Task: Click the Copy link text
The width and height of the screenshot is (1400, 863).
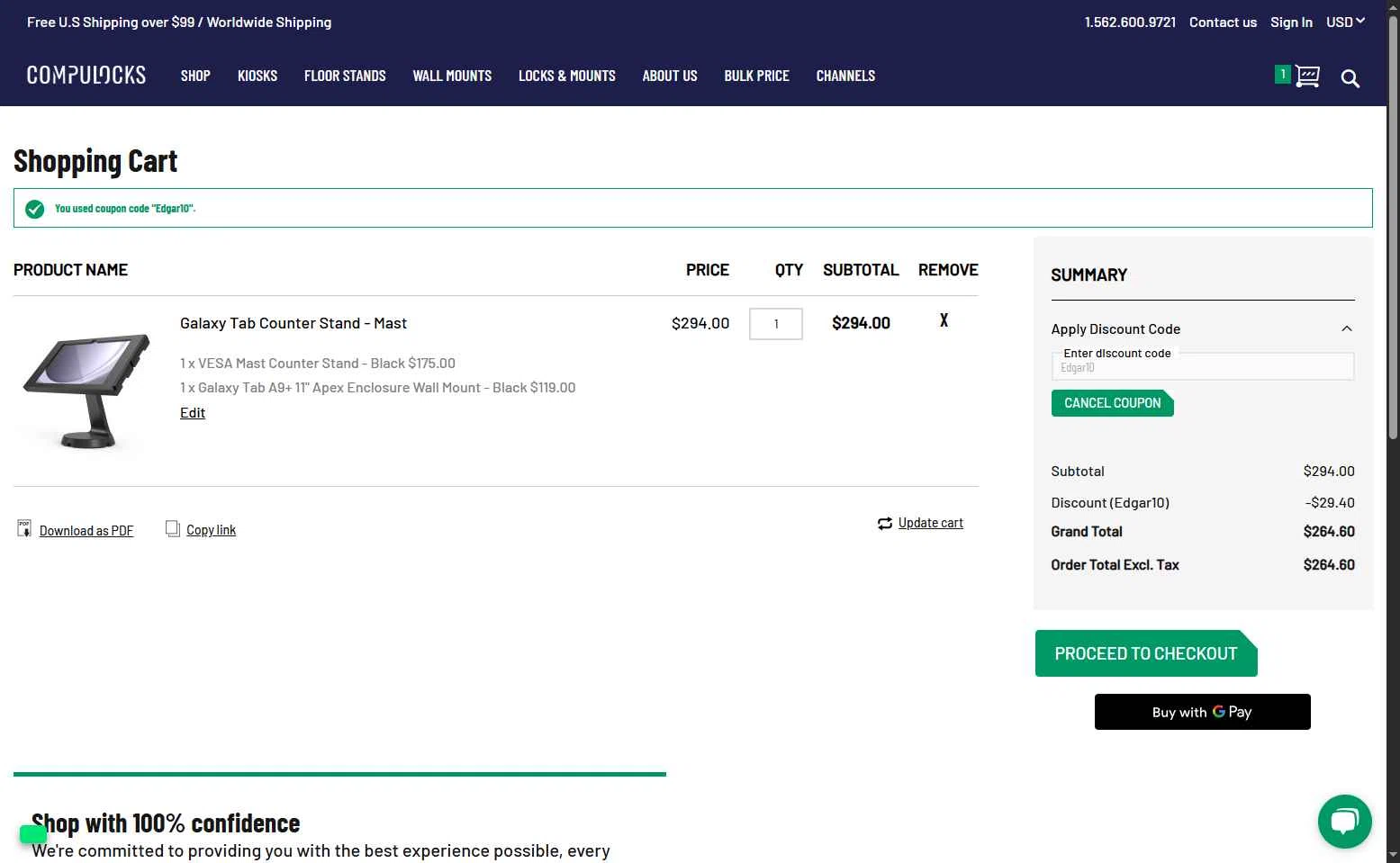Action: (x=212, y=530)
